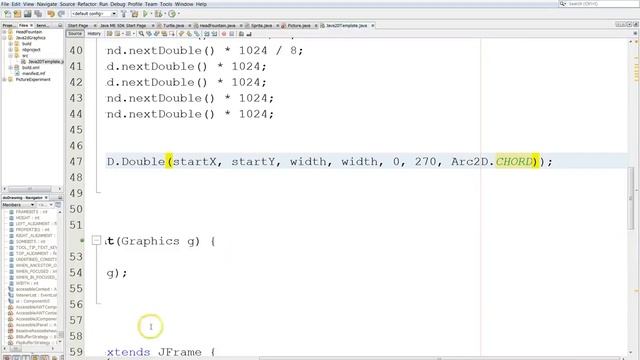Click the search icon in Quick Search box
The image size is (640, 360).
click(562, 4)
